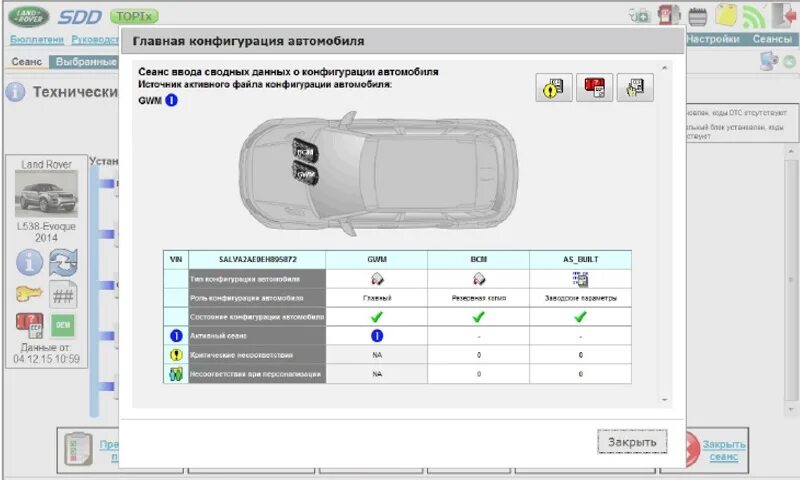
Task: Click the GWM column header
Action: pyautogui.click(x=377, y=260)
